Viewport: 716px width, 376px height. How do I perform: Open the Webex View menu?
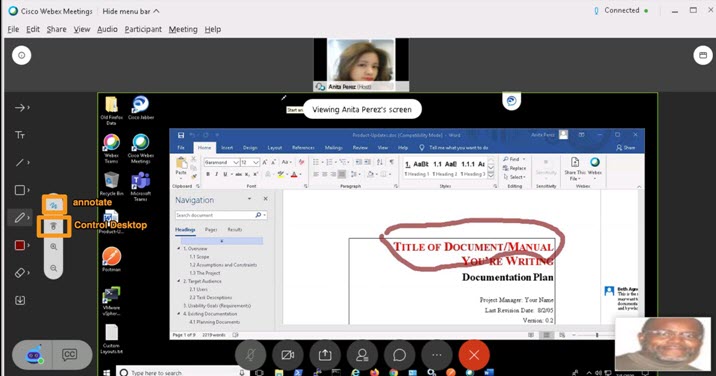point(82,29)
